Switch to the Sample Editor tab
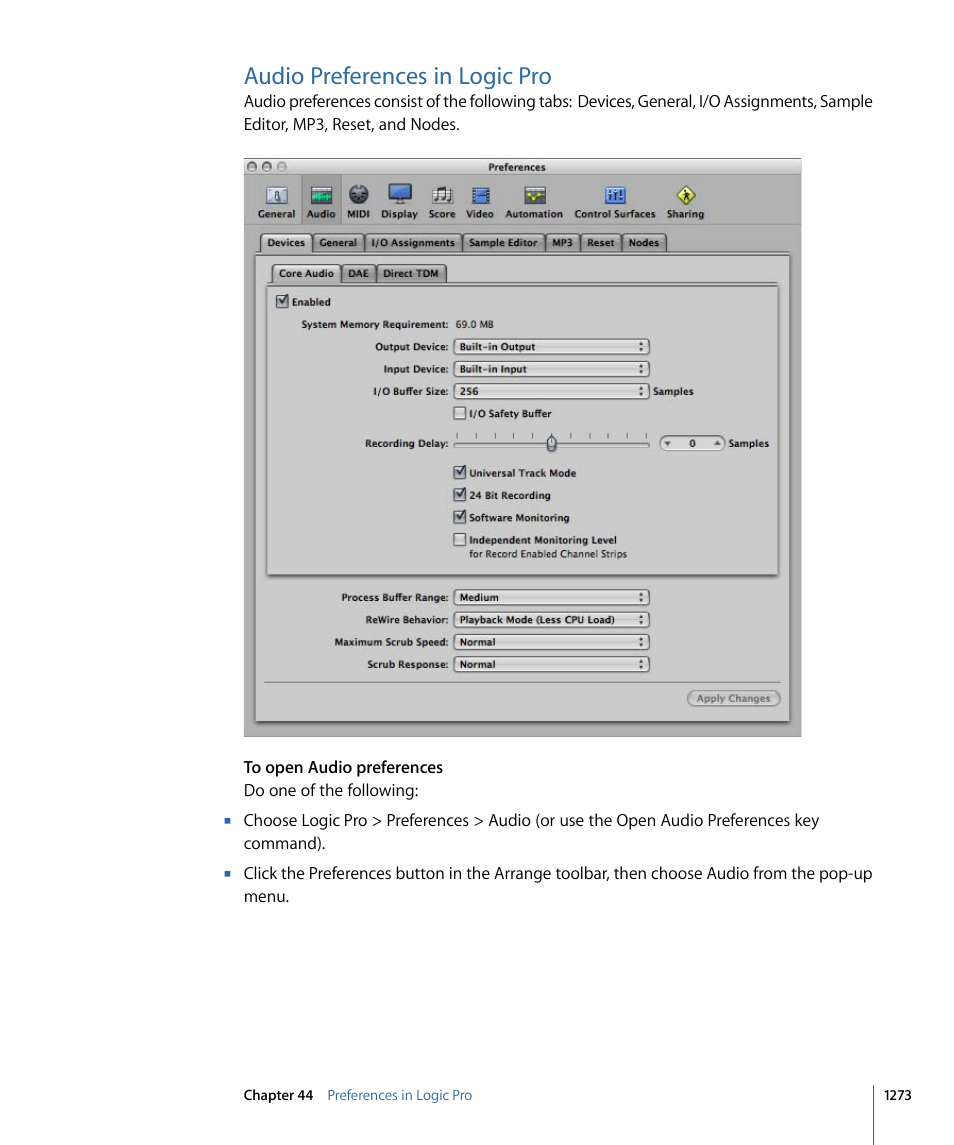The image size is (954, 1145). (x=503, y=242)
